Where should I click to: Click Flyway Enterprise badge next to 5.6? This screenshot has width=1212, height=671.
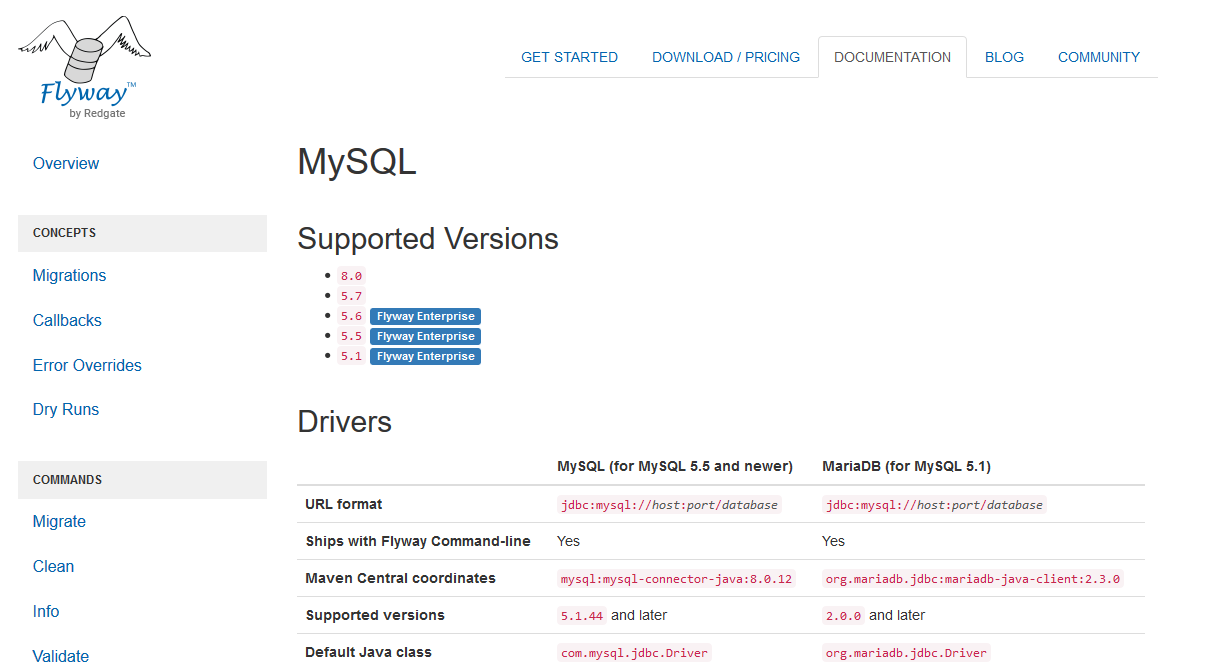[x=425, y=316]
